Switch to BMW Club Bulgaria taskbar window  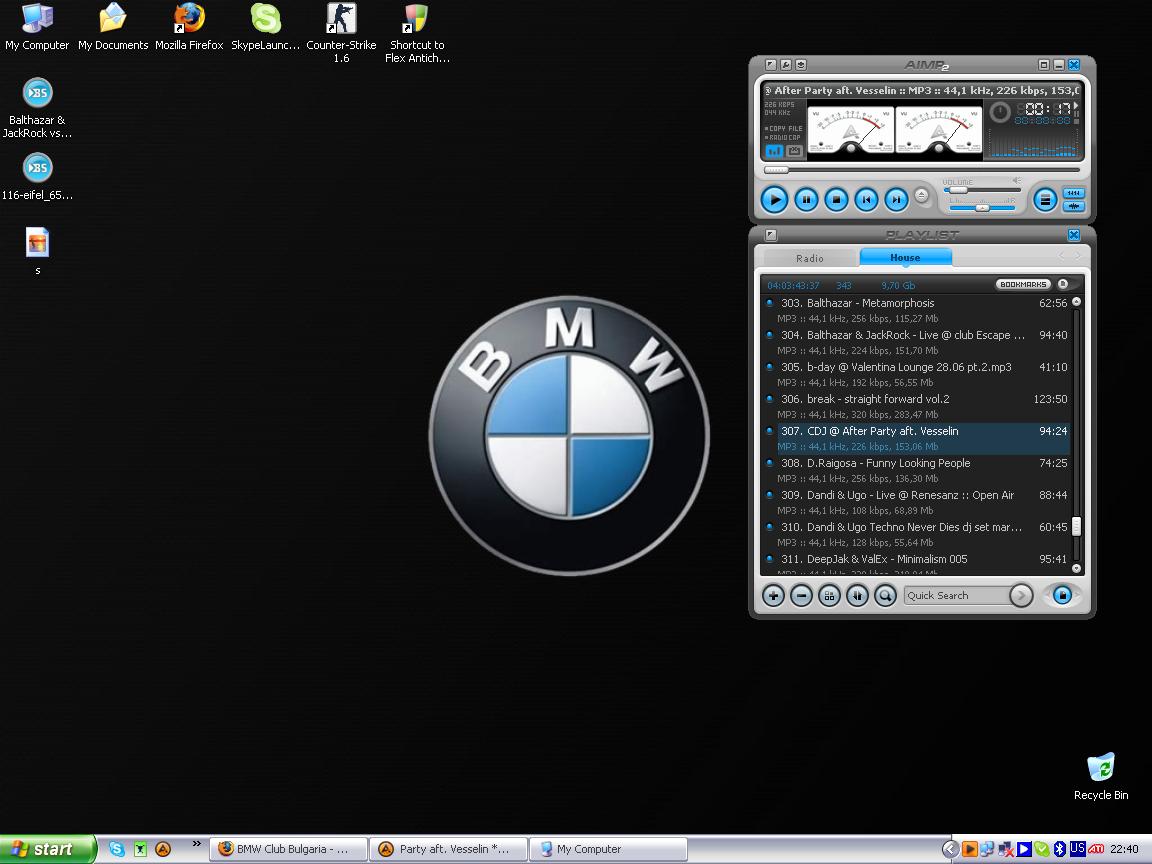(x=289, y=849)
